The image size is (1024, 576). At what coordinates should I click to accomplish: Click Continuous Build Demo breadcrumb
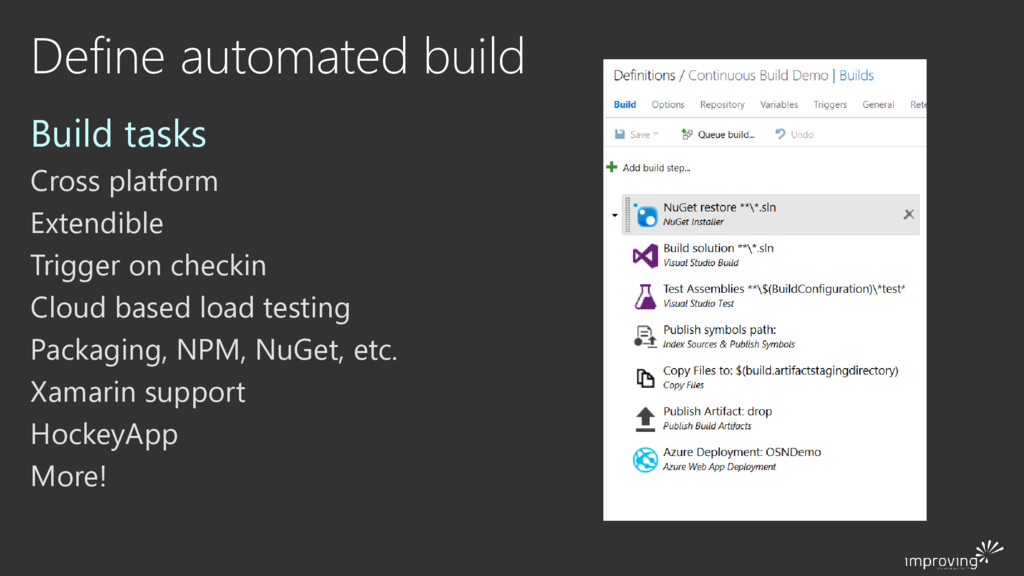click(x=758, y=75)
